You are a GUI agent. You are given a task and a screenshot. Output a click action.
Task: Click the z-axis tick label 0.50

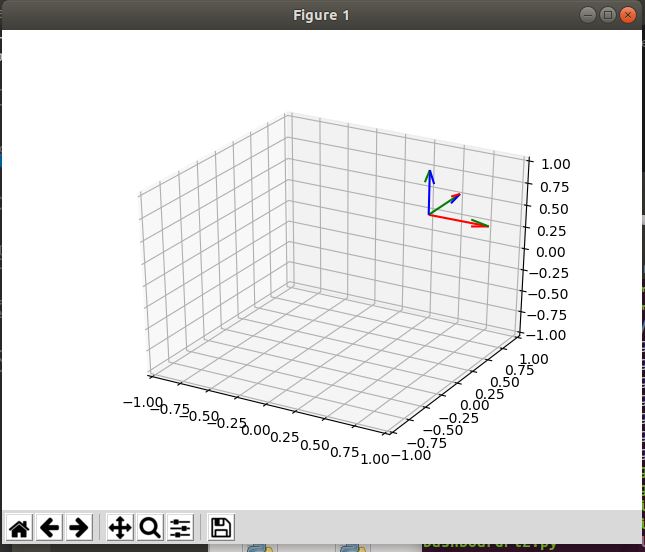point(554,209)
